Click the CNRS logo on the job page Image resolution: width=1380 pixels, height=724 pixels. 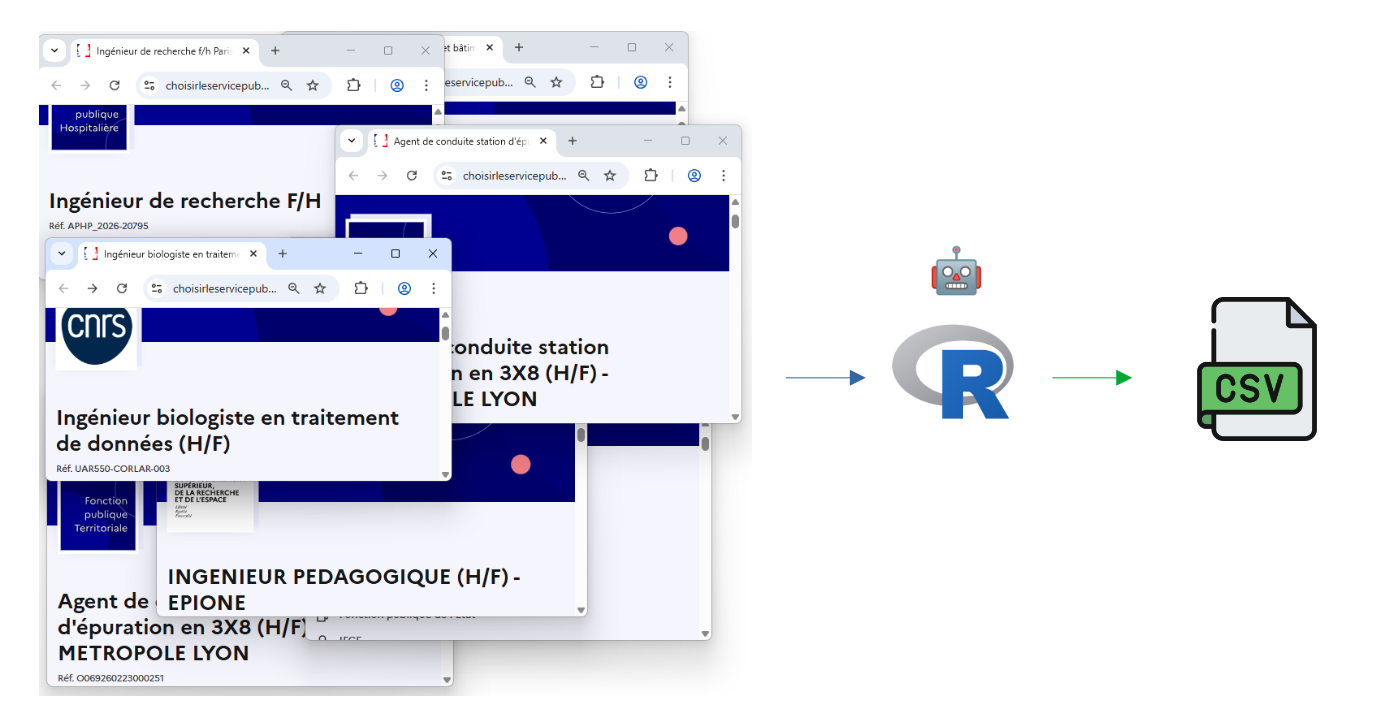tap(95, 333)
